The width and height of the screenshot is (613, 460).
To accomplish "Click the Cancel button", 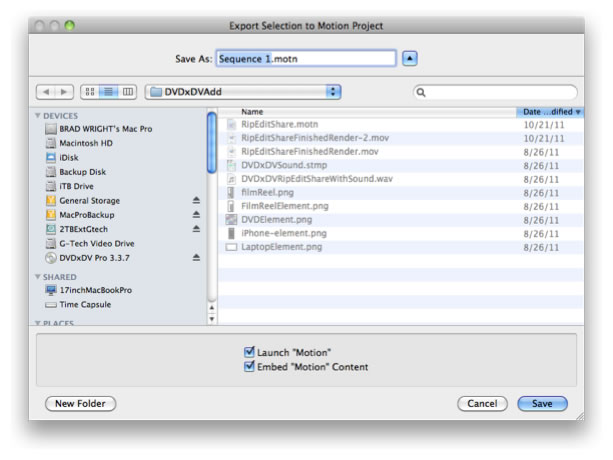I will 482,404.
